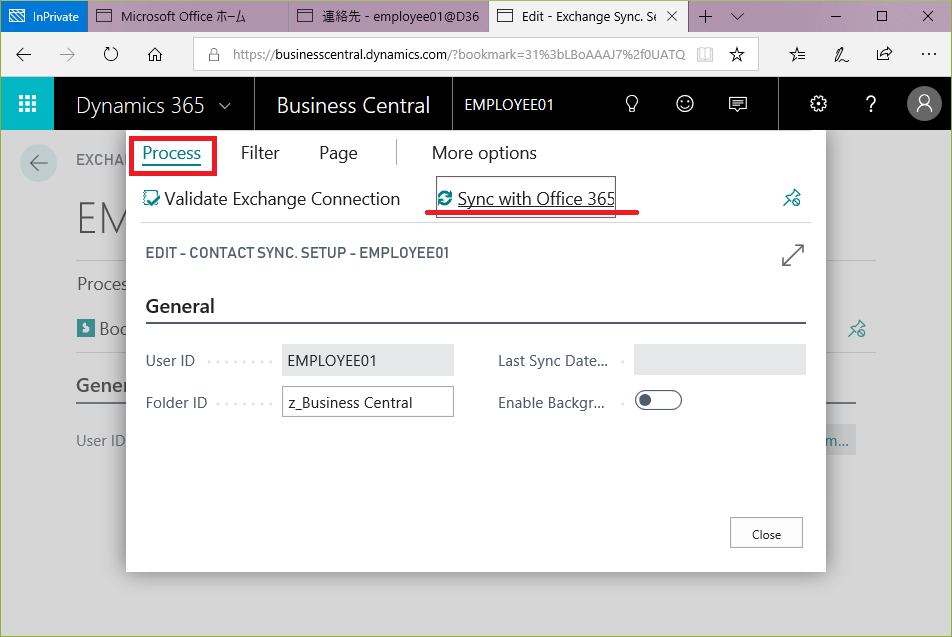The image size is (952, 637).
Task: Click EMPLOYEE01 company name in header
Action: click(x=509, y=105)
